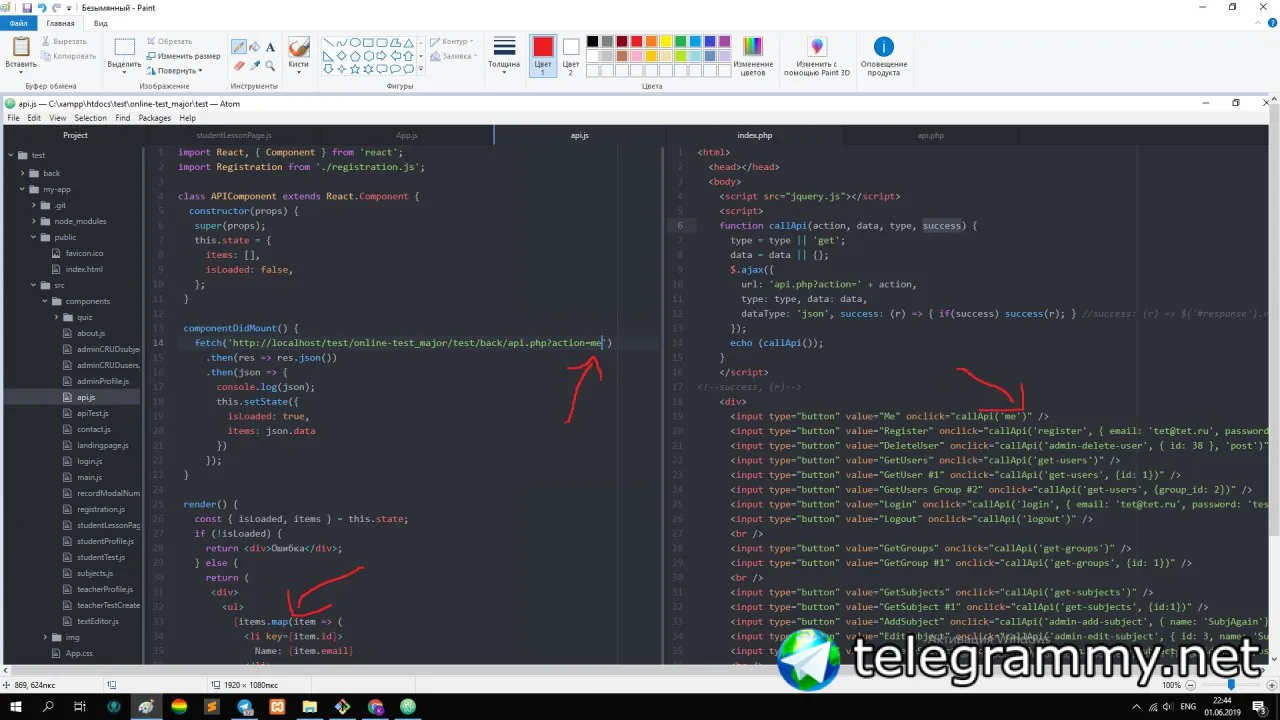This screenshot has width=1280, height=720.
Task: Open Изменить размер (resize) dialog
Action: click(x=183, y=56)
